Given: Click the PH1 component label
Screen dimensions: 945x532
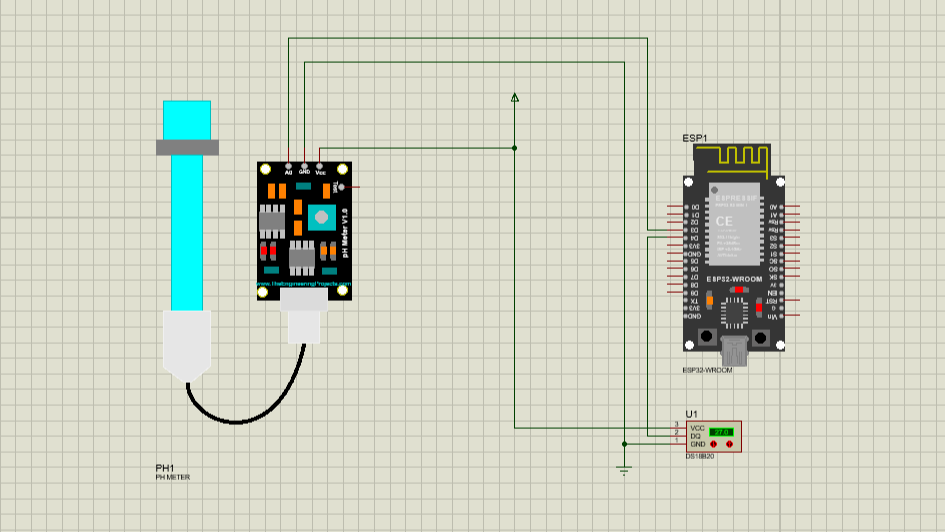Looking at the screenshot, I should (x=165, y=468).
